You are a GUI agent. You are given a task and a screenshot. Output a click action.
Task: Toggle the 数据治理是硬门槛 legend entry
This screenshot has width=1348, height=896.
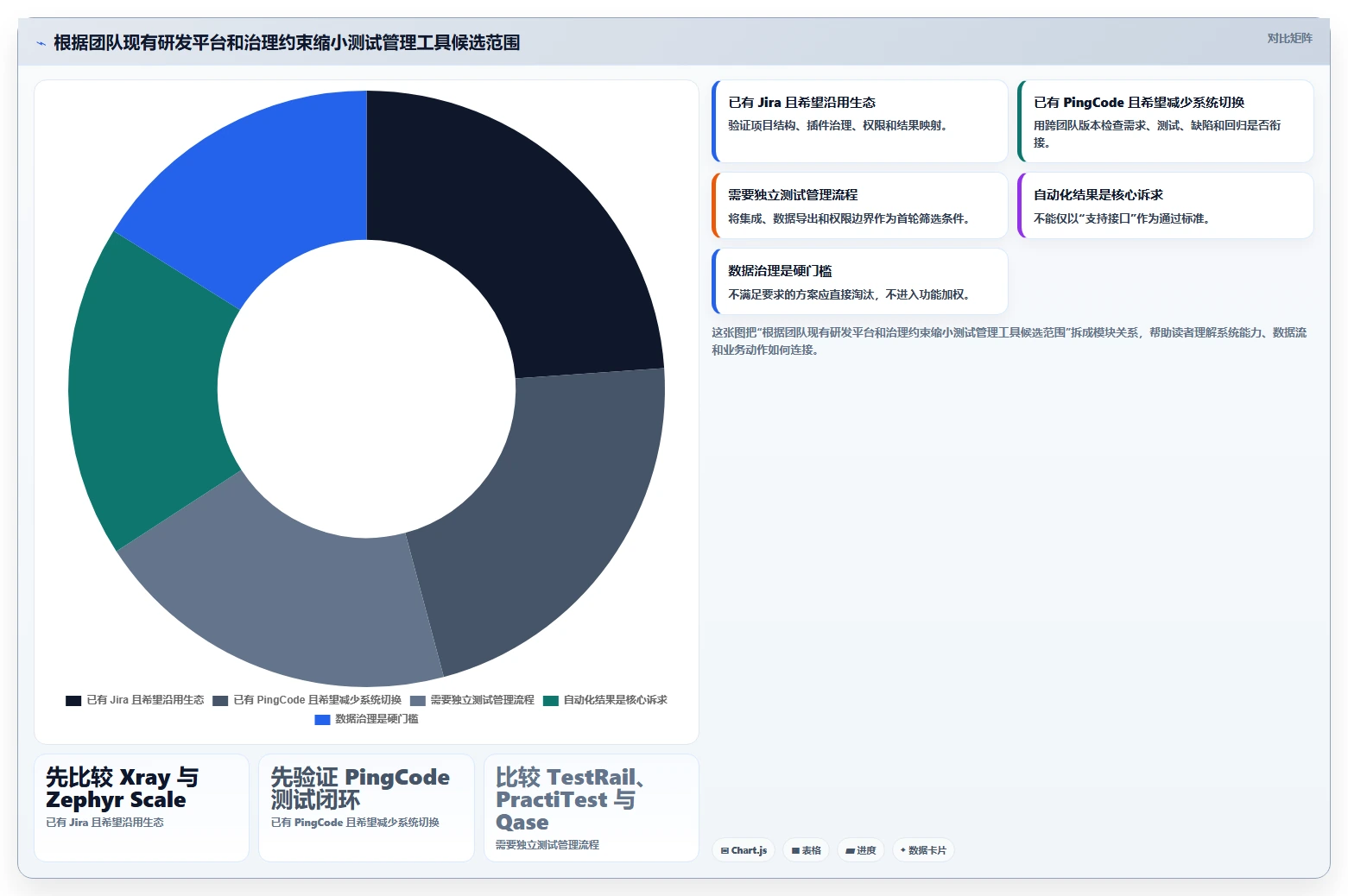click(367, 719)
